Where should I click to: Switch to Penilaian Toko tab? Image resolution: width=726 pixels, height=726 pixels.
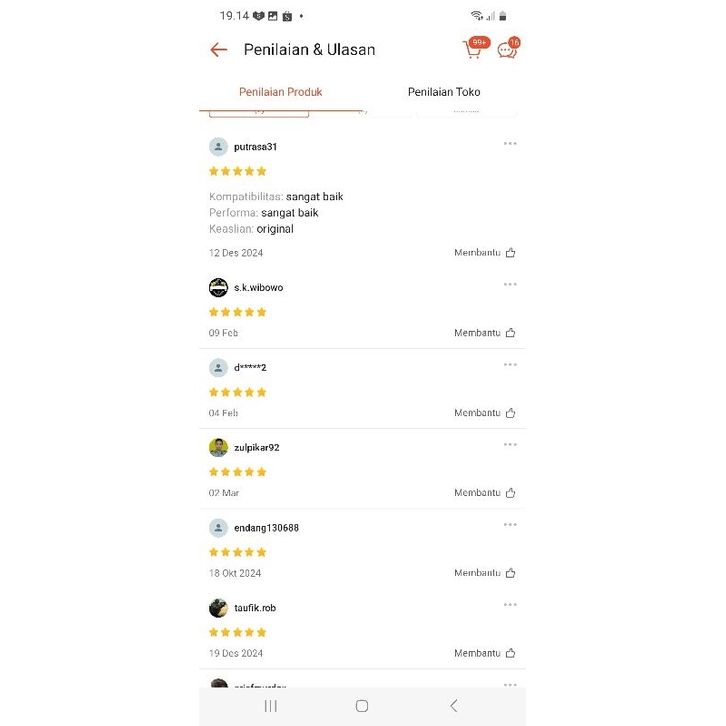[x=444, y=92]
